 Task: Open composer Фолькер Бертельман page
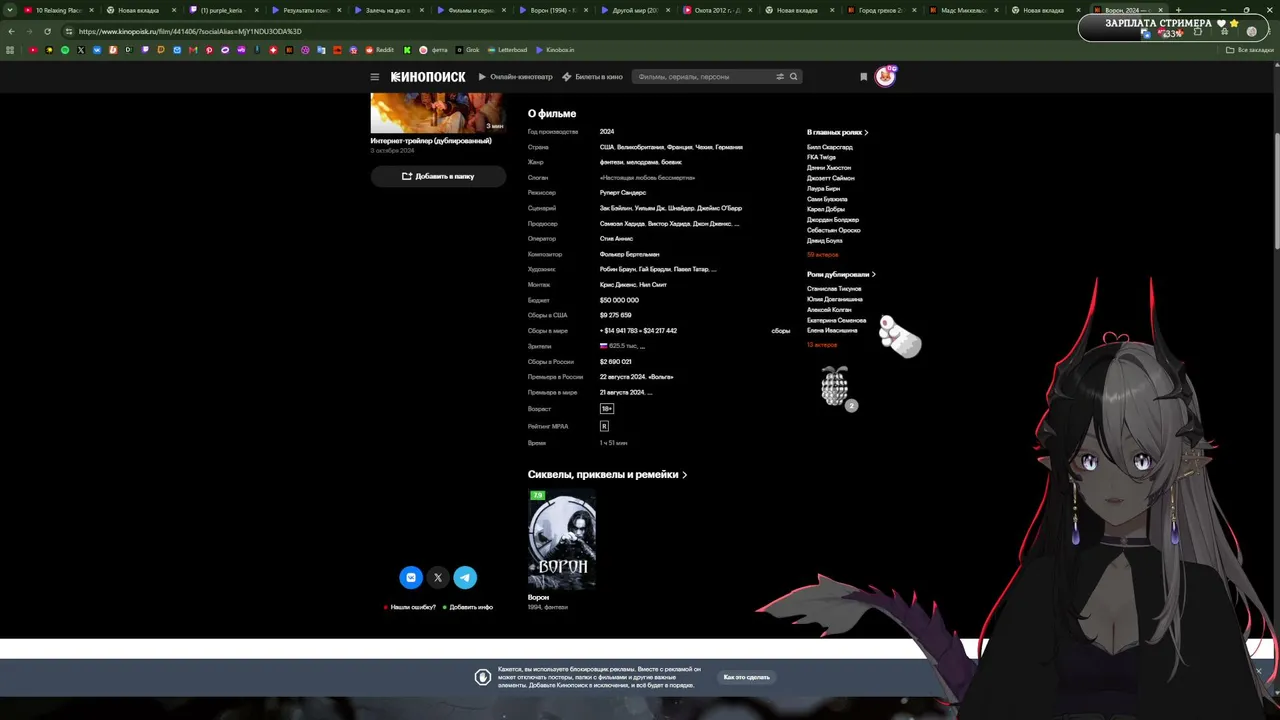[629, 254]
